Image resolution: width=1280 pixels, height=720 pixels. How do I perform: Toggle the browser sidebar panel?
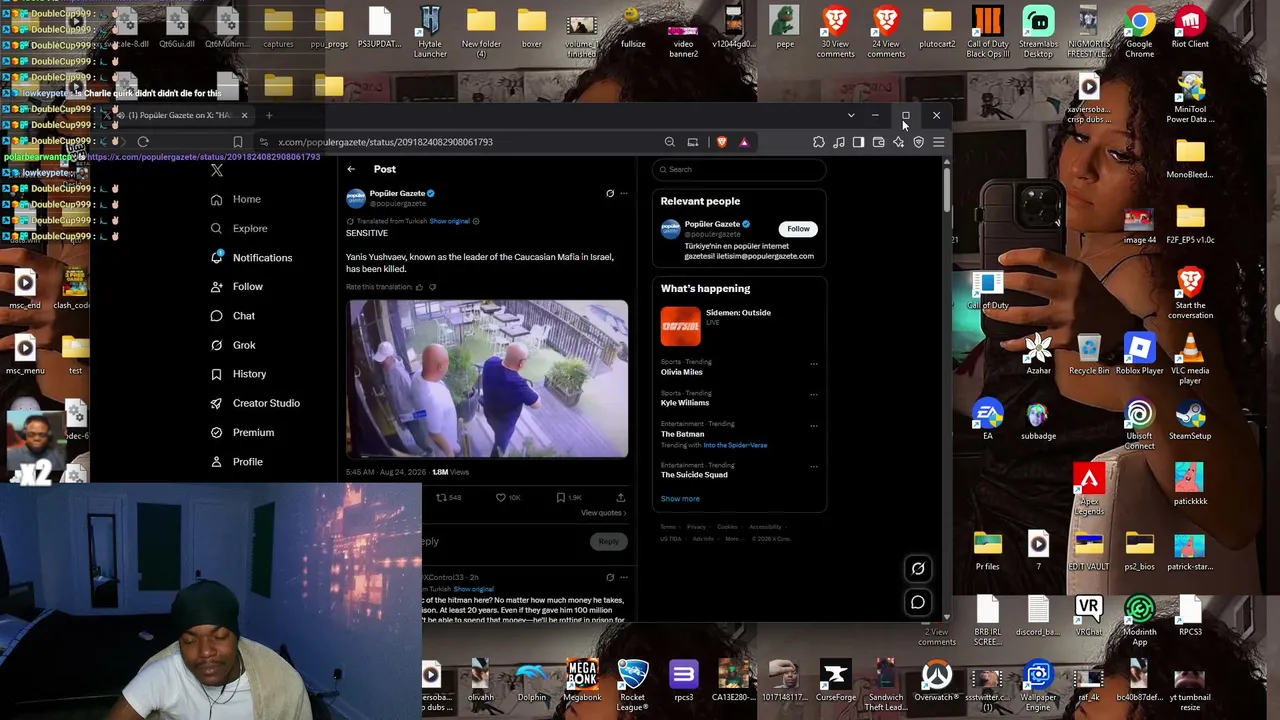(x=859, y=142)
